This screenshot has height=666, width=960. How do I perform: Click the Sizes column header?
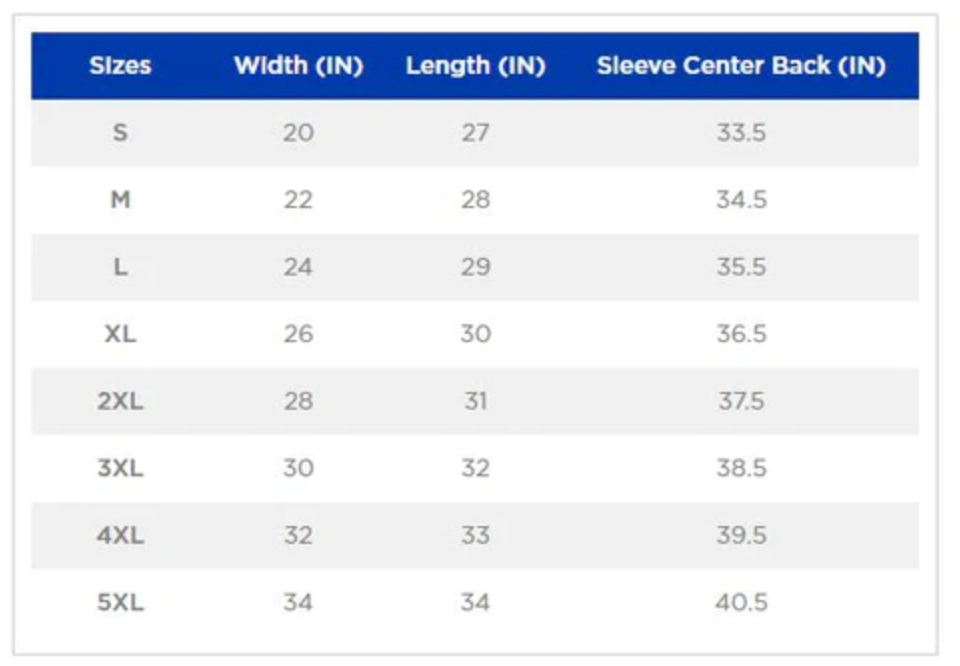(x=120, y=66)
